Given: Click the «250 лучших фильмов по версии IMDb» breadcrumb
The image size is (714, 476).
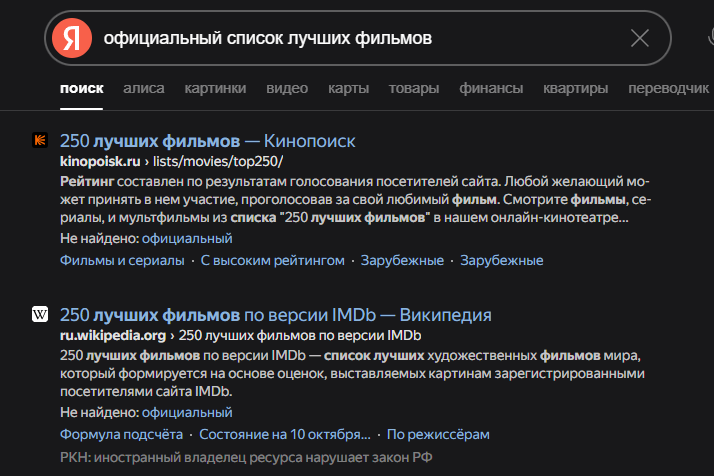Looking at the screenshot, I should click(x=300, y=335).
